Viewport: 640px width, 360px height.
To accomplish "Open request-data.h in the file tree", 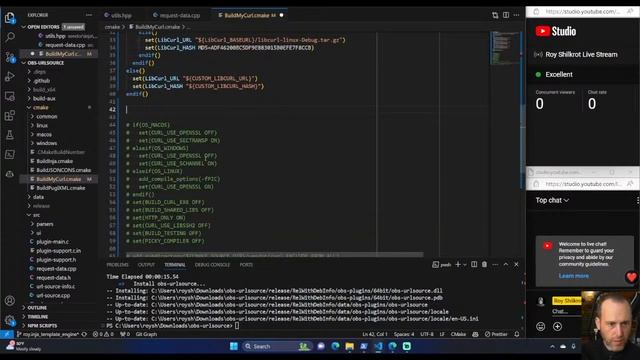I will [x=53, y=278].
